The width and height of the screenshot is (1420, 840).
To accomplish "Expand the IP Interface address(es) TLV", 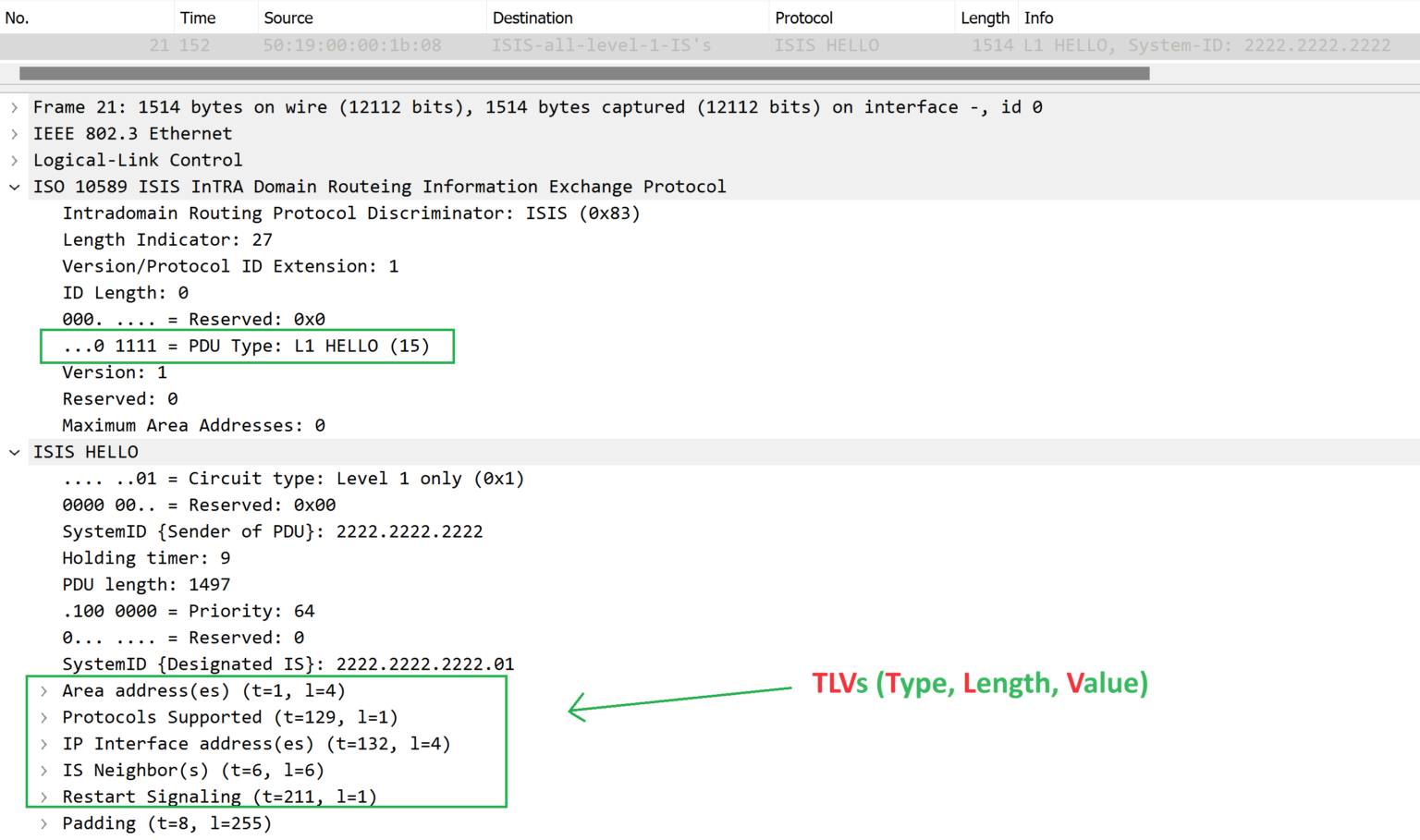I will pyautogui.click(x=43, y=743).
